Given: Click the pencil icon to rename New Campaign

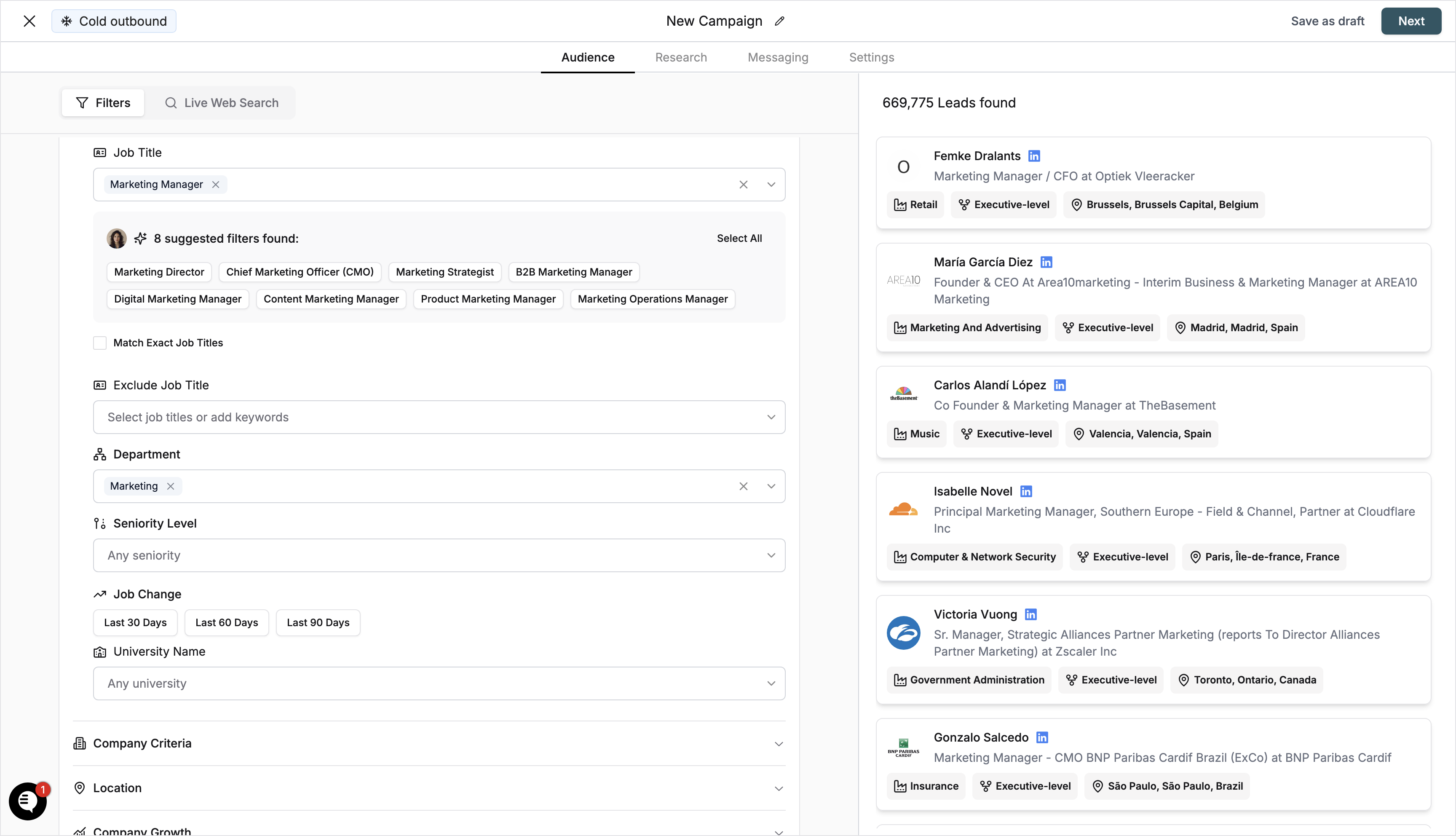Looking at the screenshot, I should point(779,21).
